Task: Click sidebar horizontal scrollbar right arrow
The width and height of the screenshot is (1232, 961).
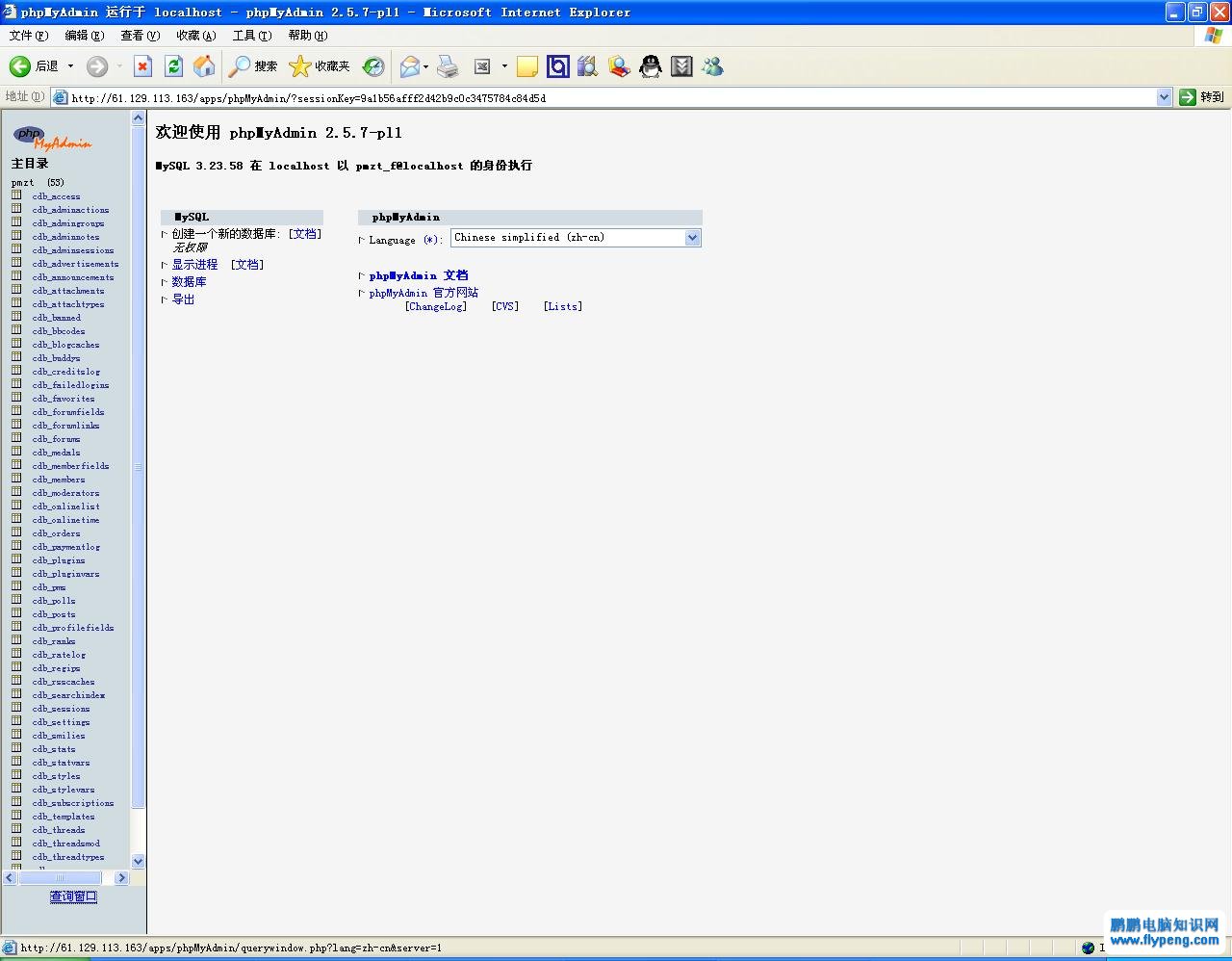Action: click(121, 878)
